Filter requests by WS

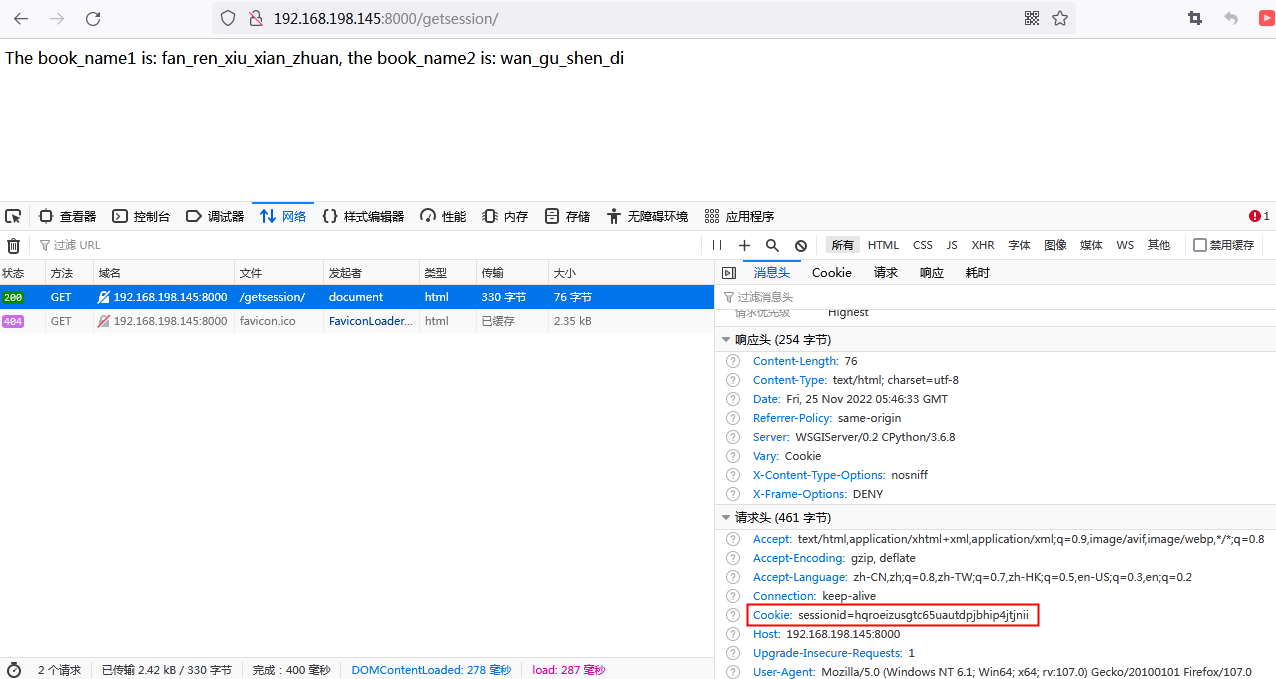1125,245
